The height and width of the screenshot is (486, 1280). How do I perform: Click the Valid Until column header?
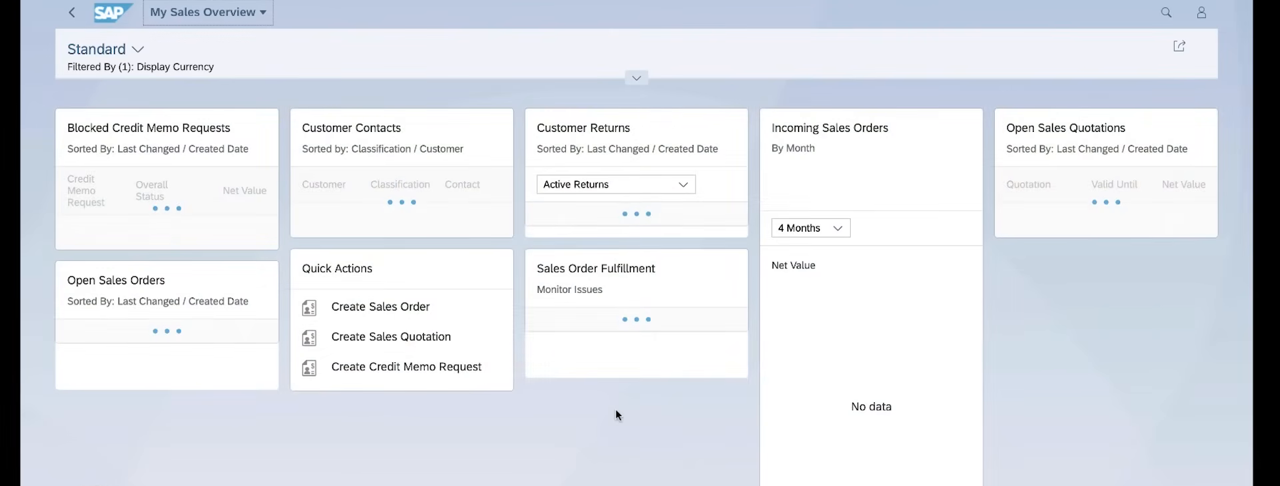tap(1114, 184)
